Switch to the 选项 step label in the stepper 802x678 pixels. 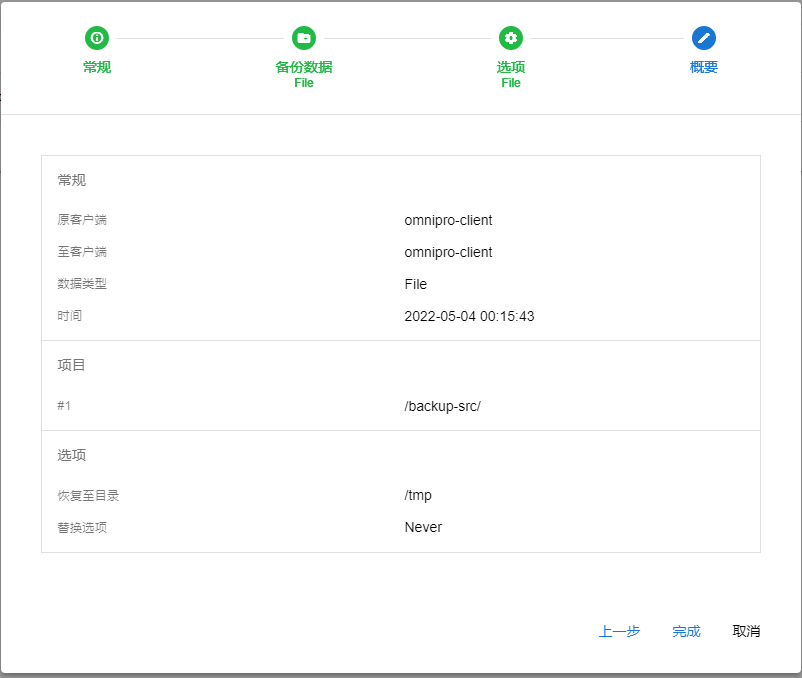coord(511,67)
